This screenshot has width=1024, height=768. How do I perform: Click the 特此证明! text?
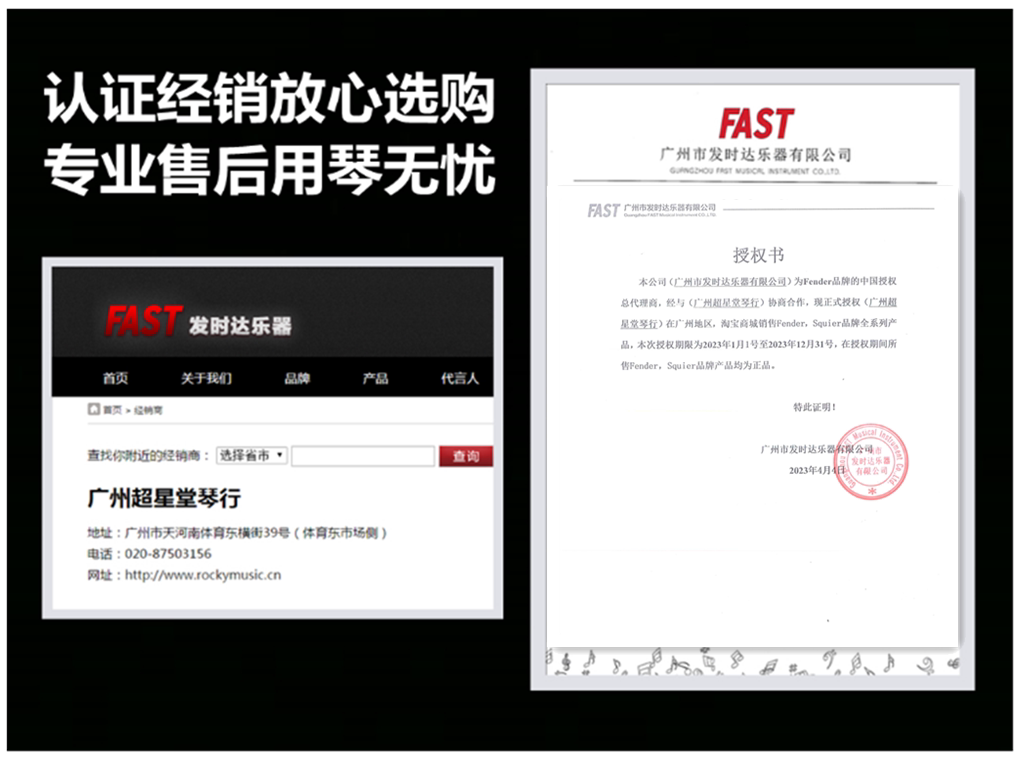pos(814,407)
